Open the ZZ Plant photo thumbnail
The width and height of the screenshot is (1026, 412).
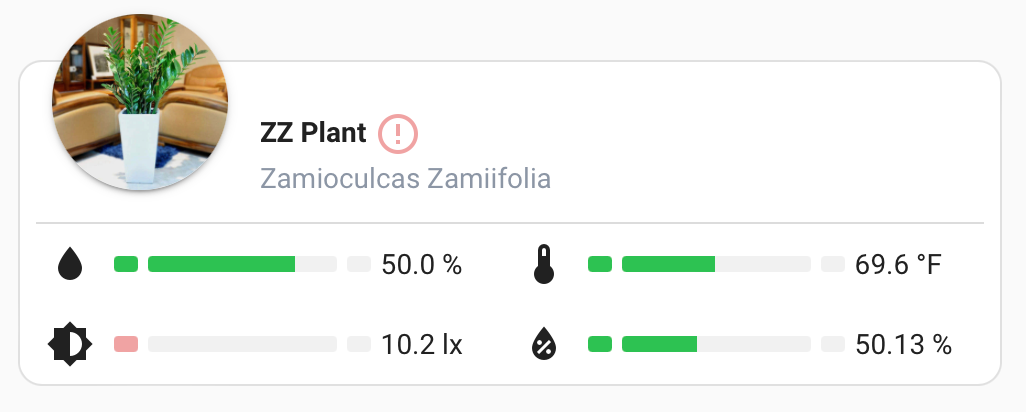(x=140, y=103)
